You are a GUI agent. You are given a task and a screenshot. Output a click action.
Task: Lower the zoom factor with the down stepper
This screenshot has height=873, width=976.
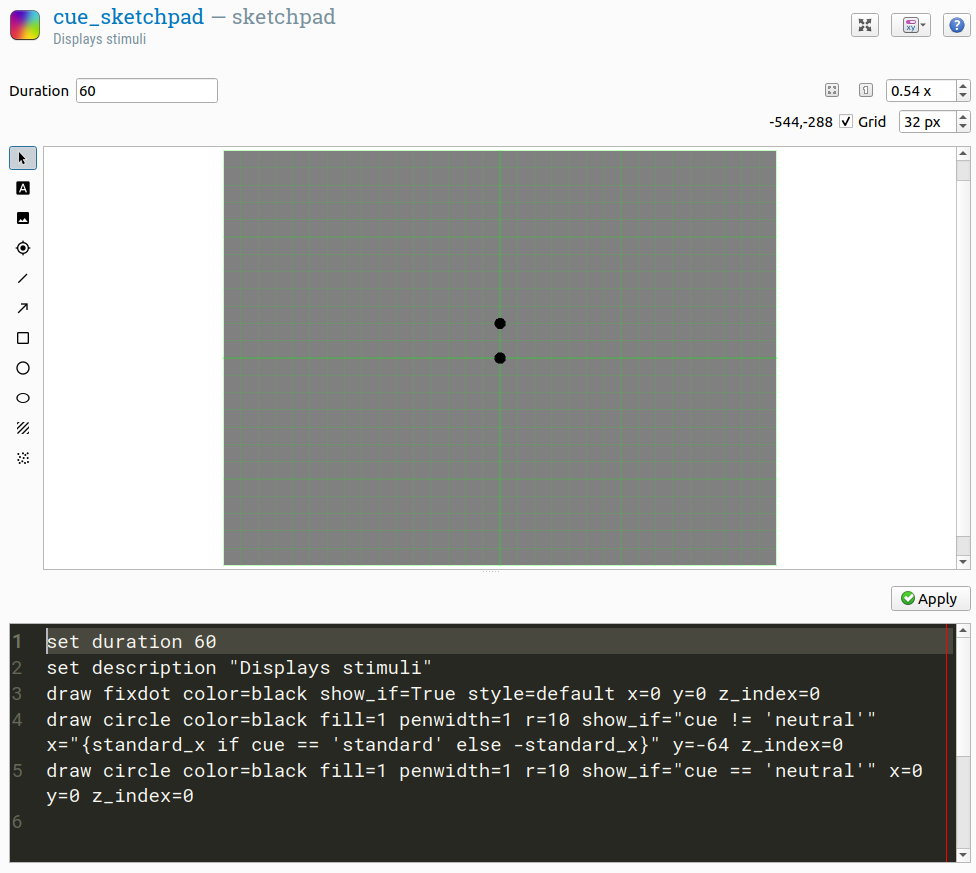[962, 96]
